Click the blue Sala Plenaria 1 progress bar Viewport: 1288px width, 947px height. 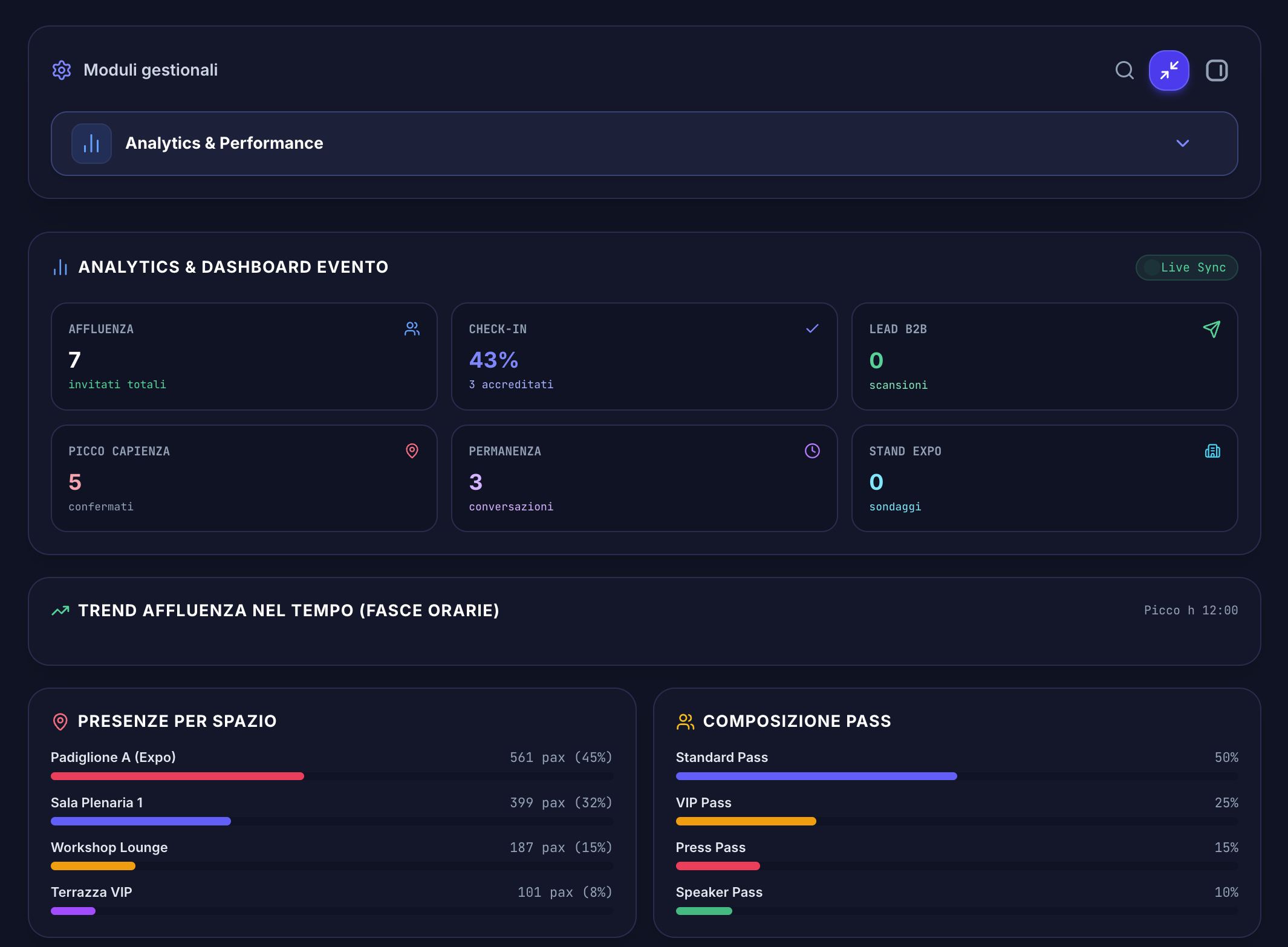point(141,821)
